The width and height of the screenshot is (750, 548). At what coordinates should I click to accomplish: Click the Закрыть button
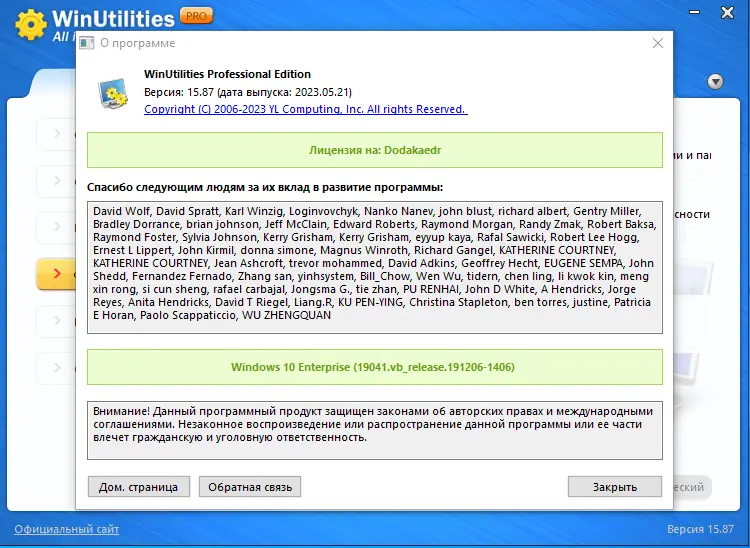[x=615, y=487]
